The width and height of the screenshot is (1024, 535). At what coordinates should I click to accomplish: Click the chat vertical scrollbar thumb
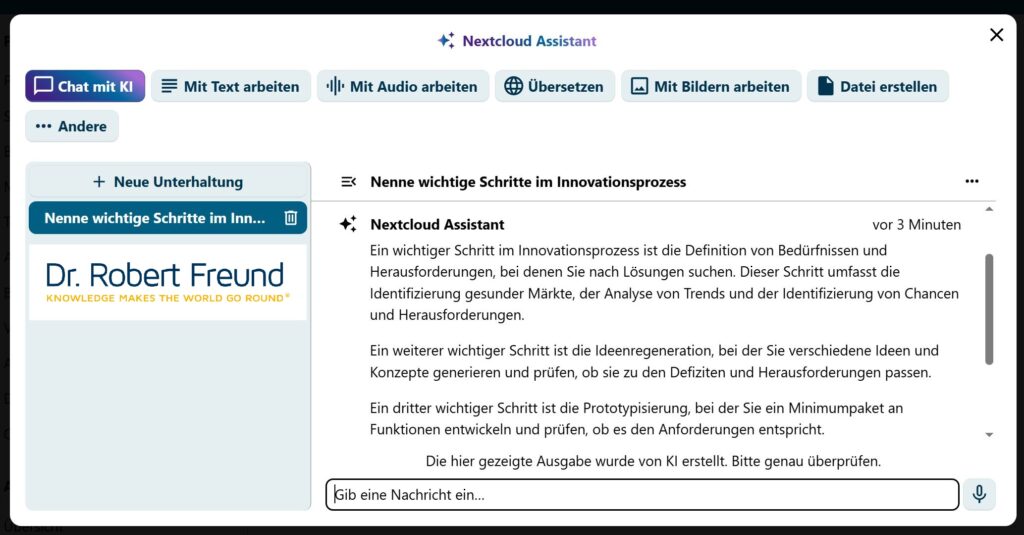point(989,308)
